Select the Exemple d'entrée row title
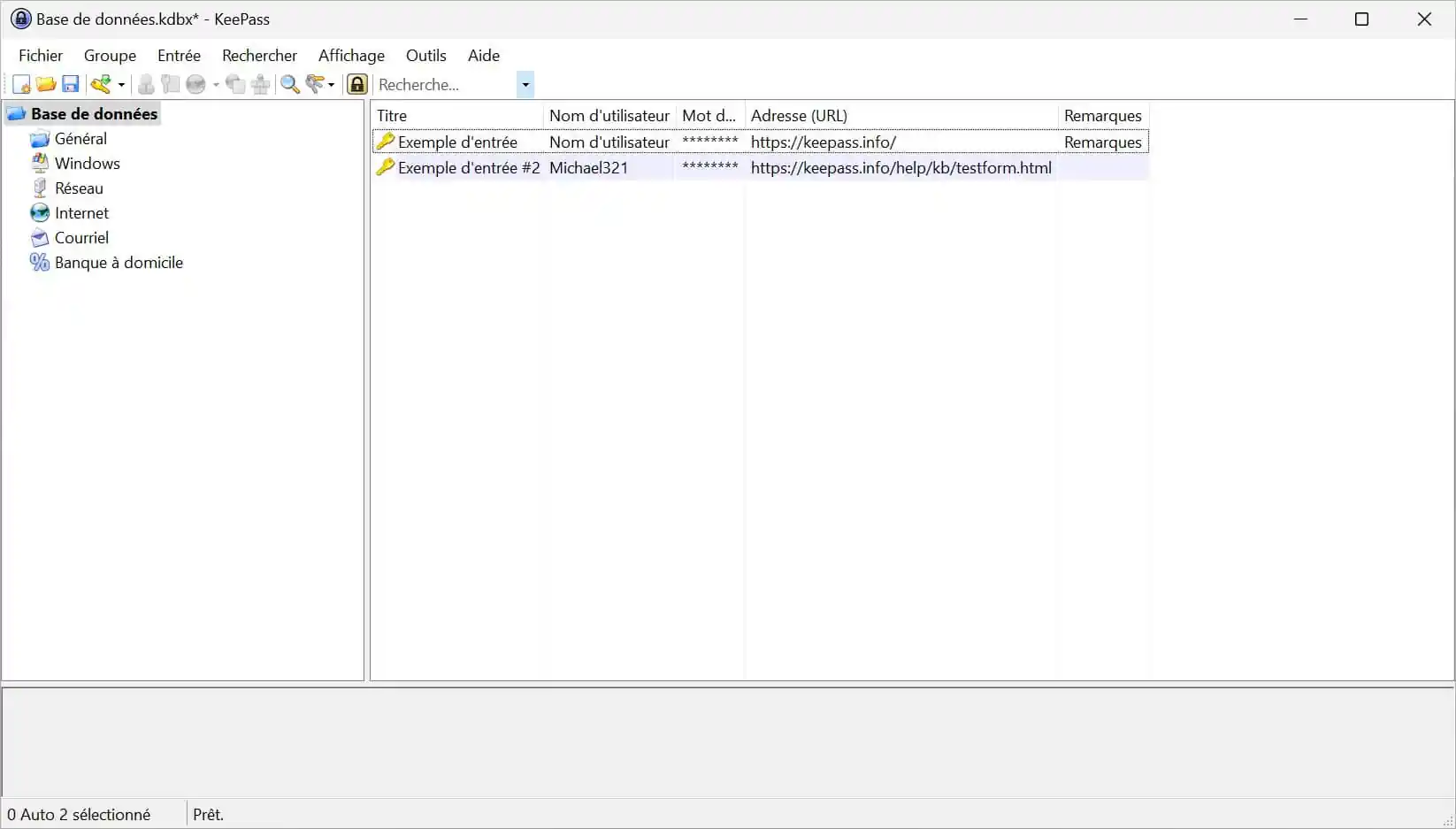 [x=457, y=142]
